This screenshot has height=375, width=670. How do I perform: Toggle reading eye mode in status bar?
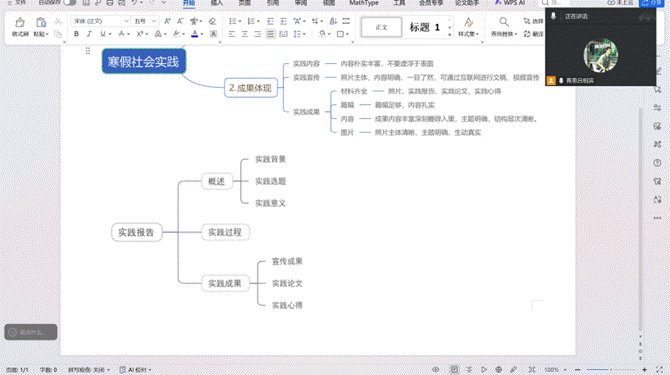pyautogui.click(x=435, y=369)
